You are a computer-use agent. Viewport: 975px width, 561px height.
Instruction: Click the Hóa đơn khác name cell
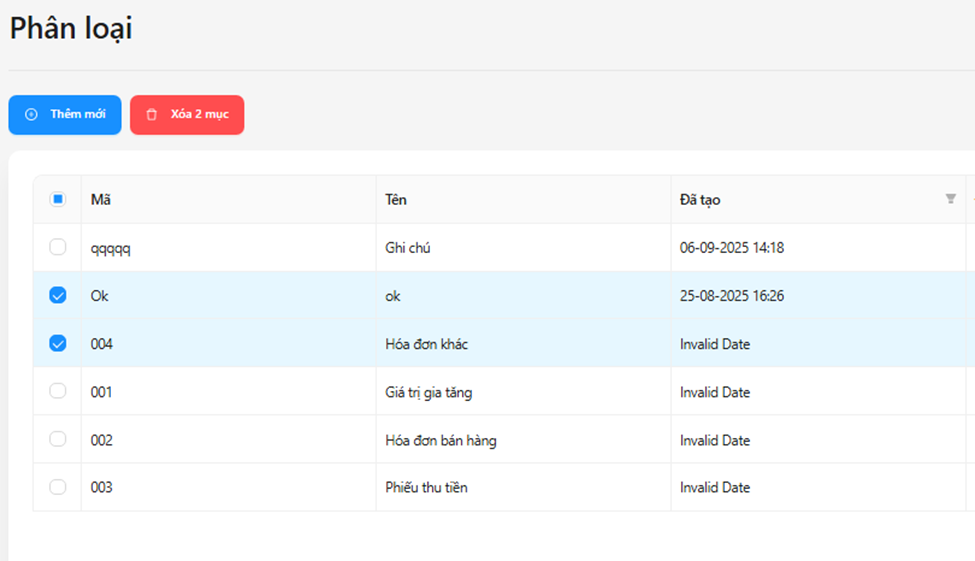click(x=426, y=344)
